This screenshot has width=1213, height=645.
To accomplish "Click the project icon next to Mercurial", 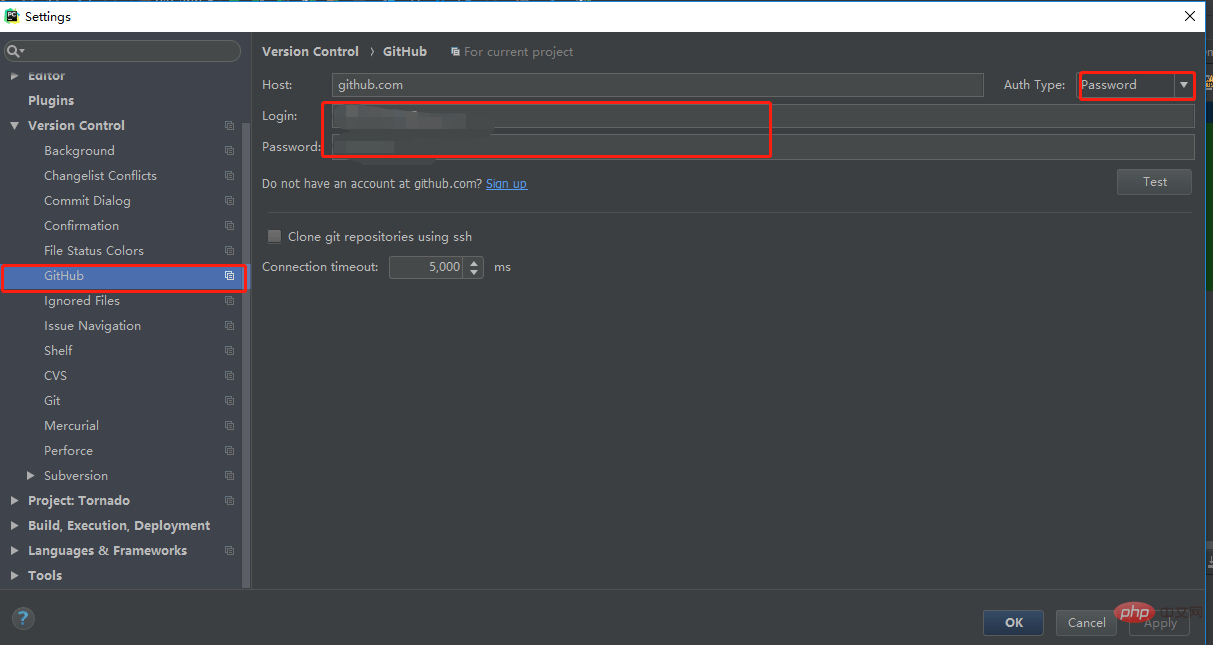I will click(x=229, y=426).
